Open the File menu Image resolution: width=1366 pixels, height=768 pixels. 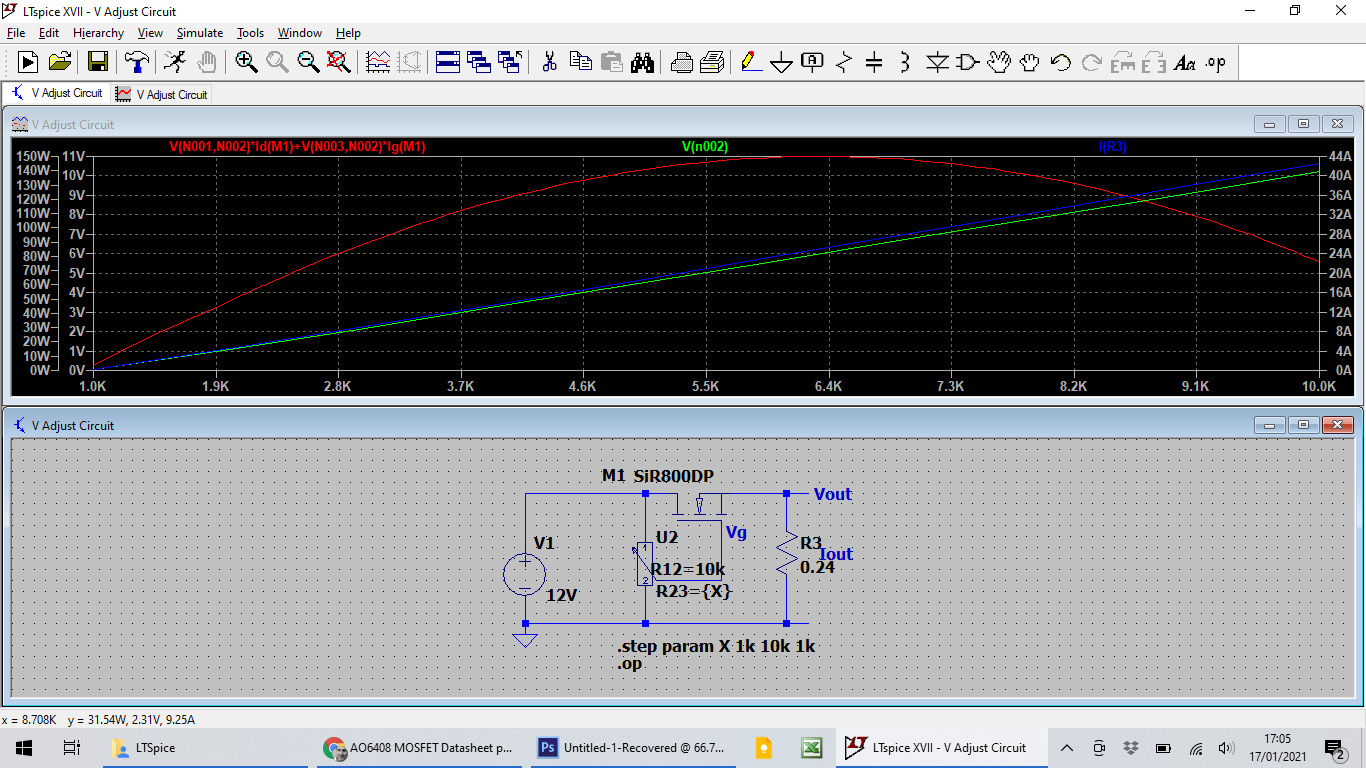pos(16,33)
